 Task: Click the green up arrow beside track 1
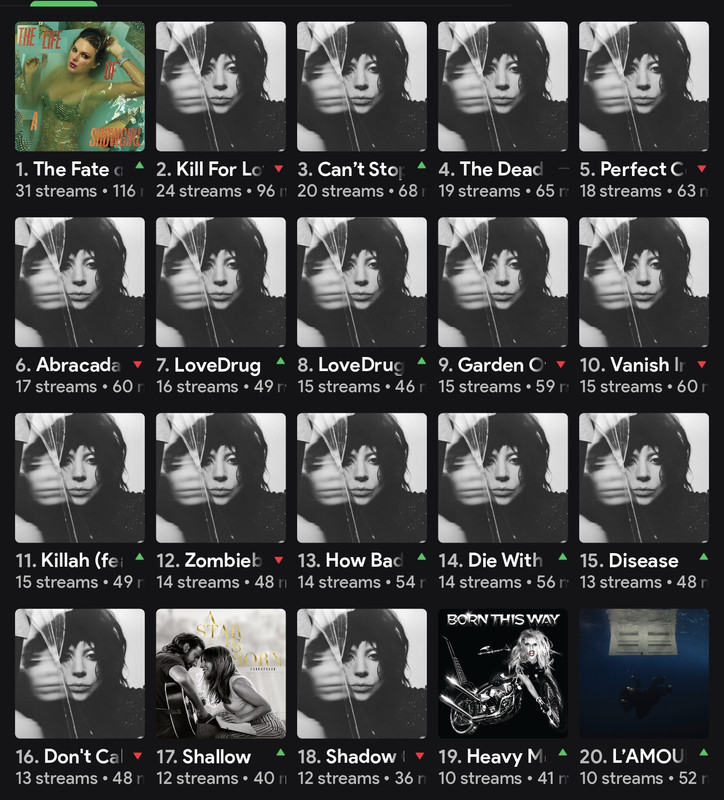pos(139,165)
